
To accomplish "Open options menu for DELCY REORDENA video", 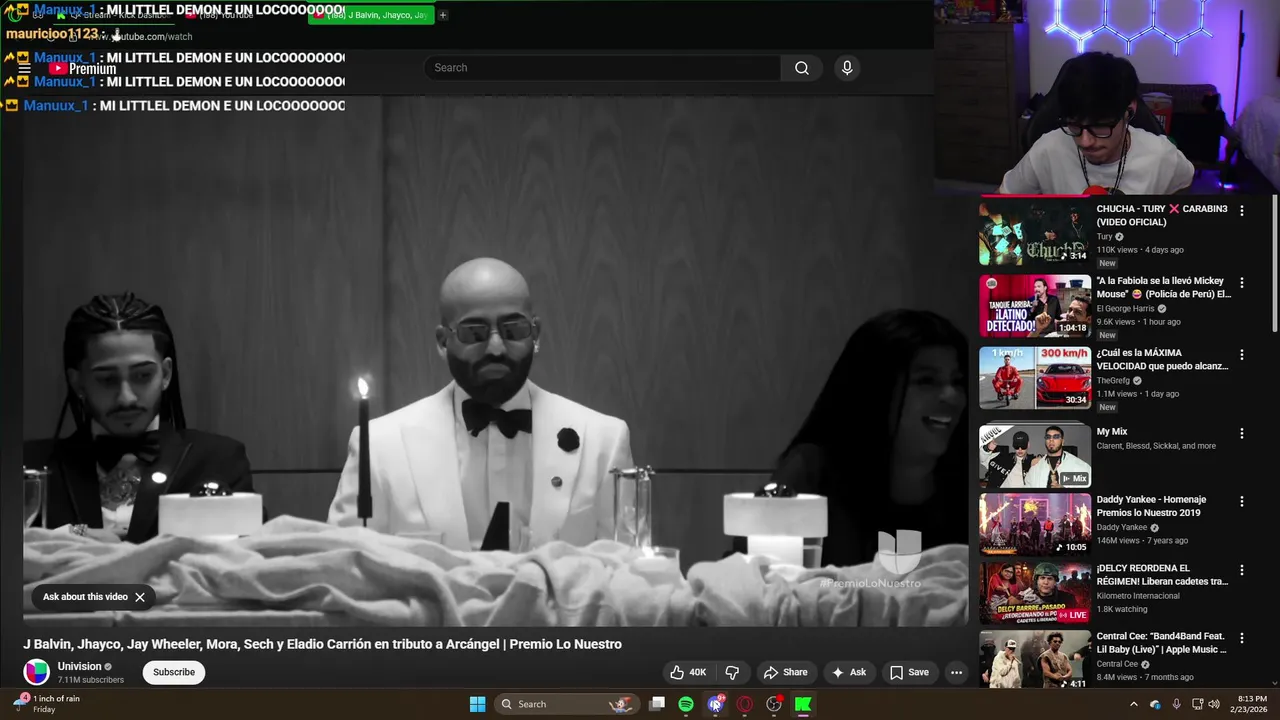I will click(1242, 570).
